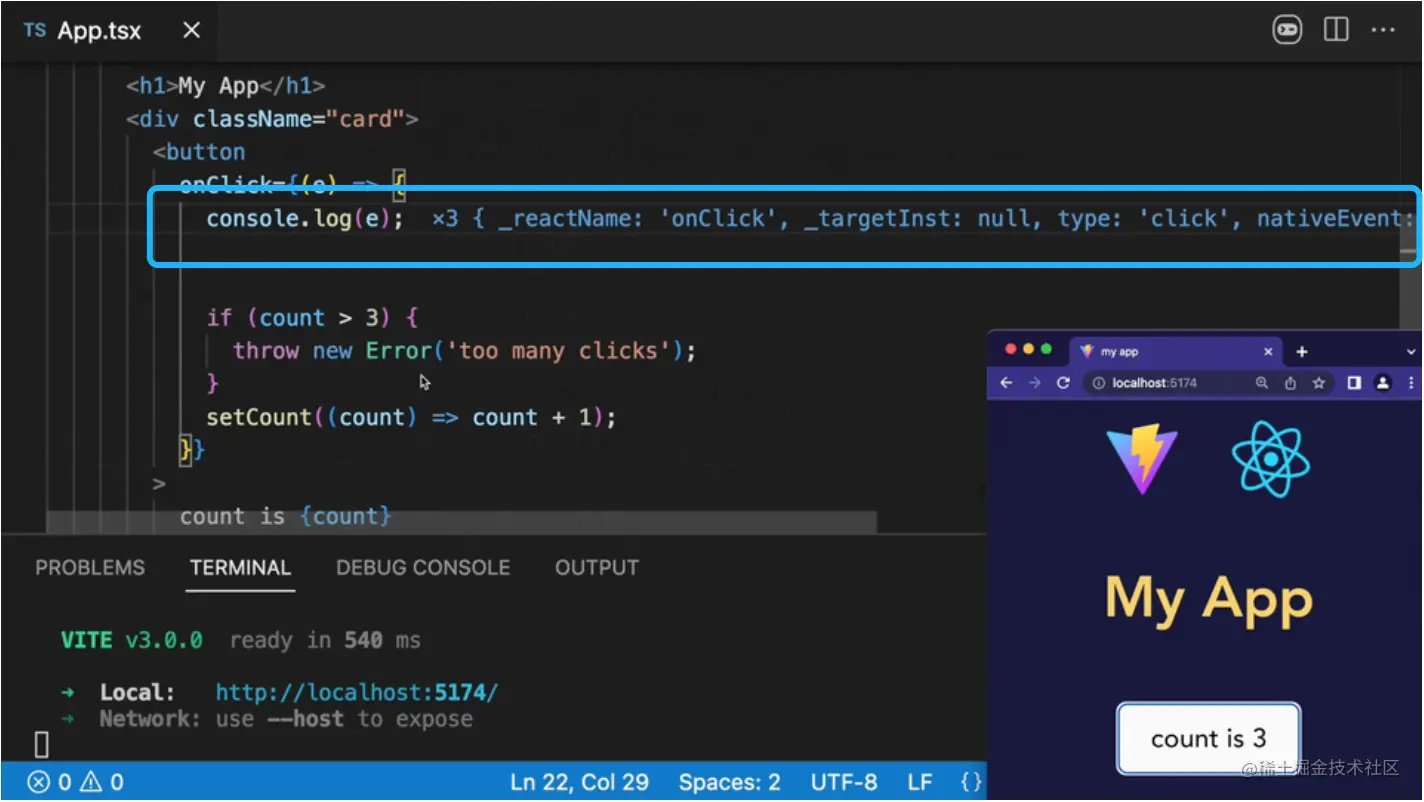The height and width of the screenshot is (802, 1424).
Task: Open the browser three-dot menu
Action: click(1411, 383)
